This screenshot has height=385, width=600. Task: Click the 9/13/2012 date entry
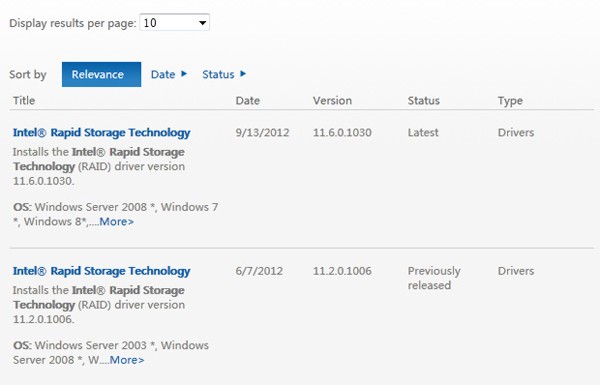(262, 133)
